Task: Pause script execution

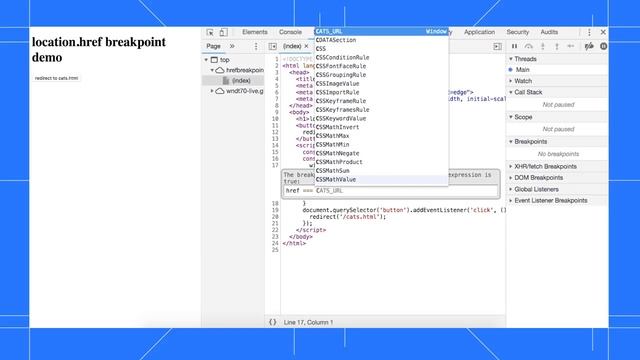Action: click(x=514, y=47)
